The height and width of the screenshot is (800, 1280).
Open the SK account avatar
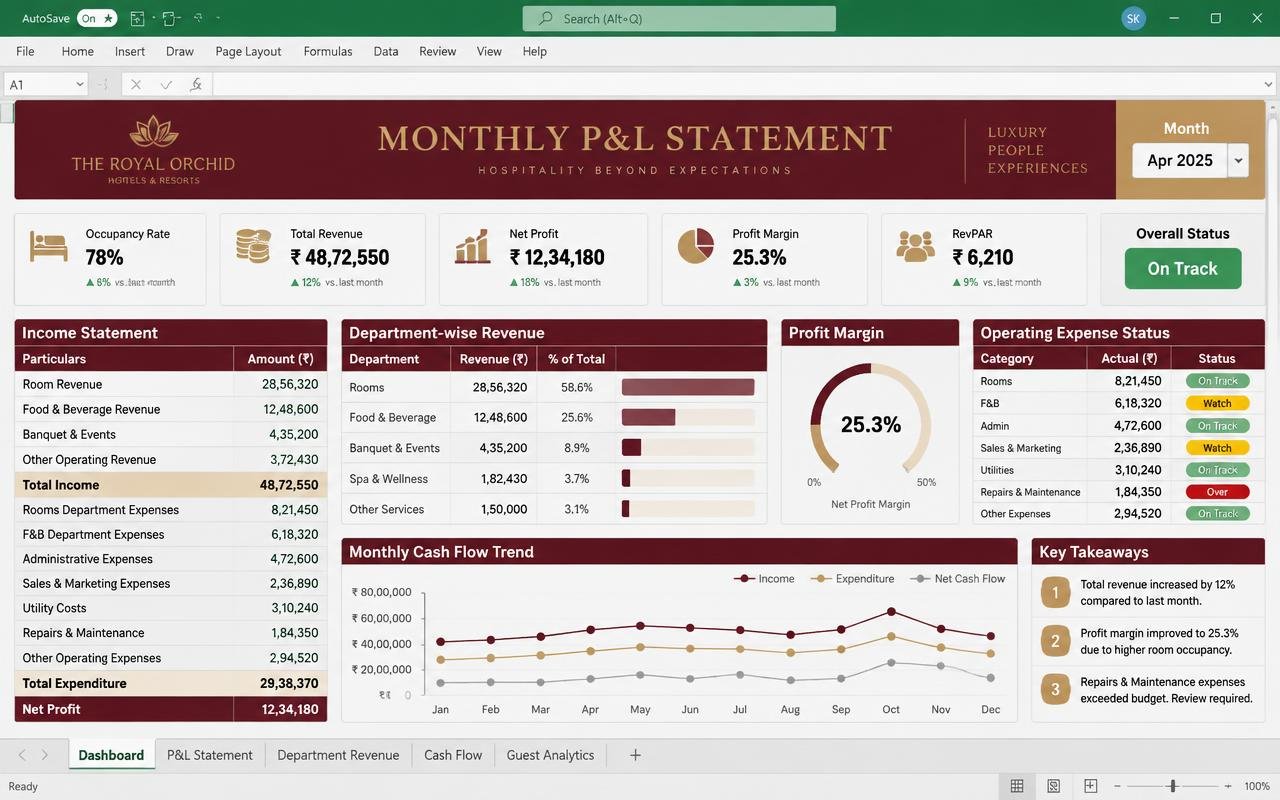pyautogui.click(x=1133, y=18)
